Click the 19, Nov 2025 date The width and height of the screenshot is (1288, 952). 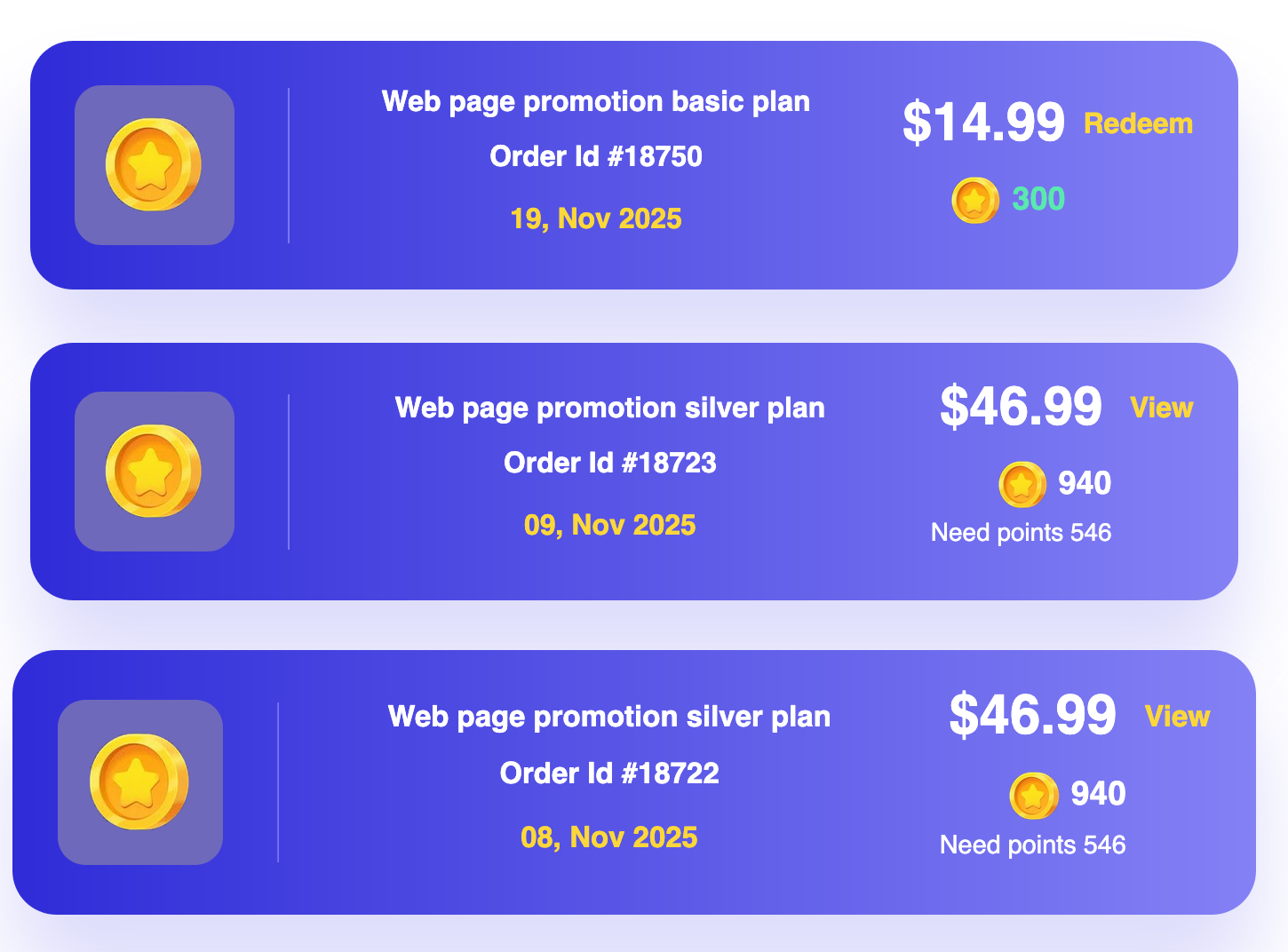[595, 219]
